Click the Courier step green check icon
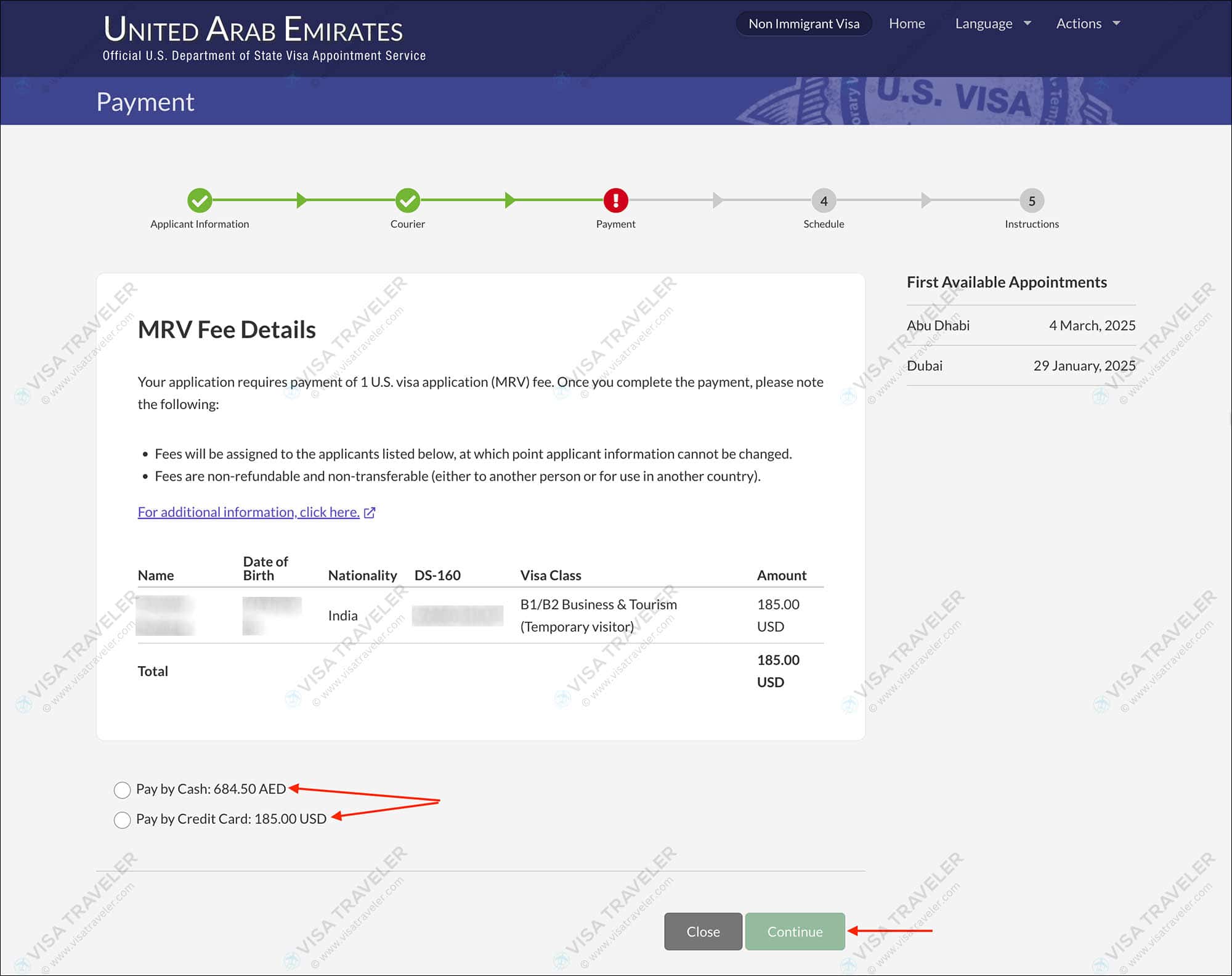1232x976 pixels. 407,200
